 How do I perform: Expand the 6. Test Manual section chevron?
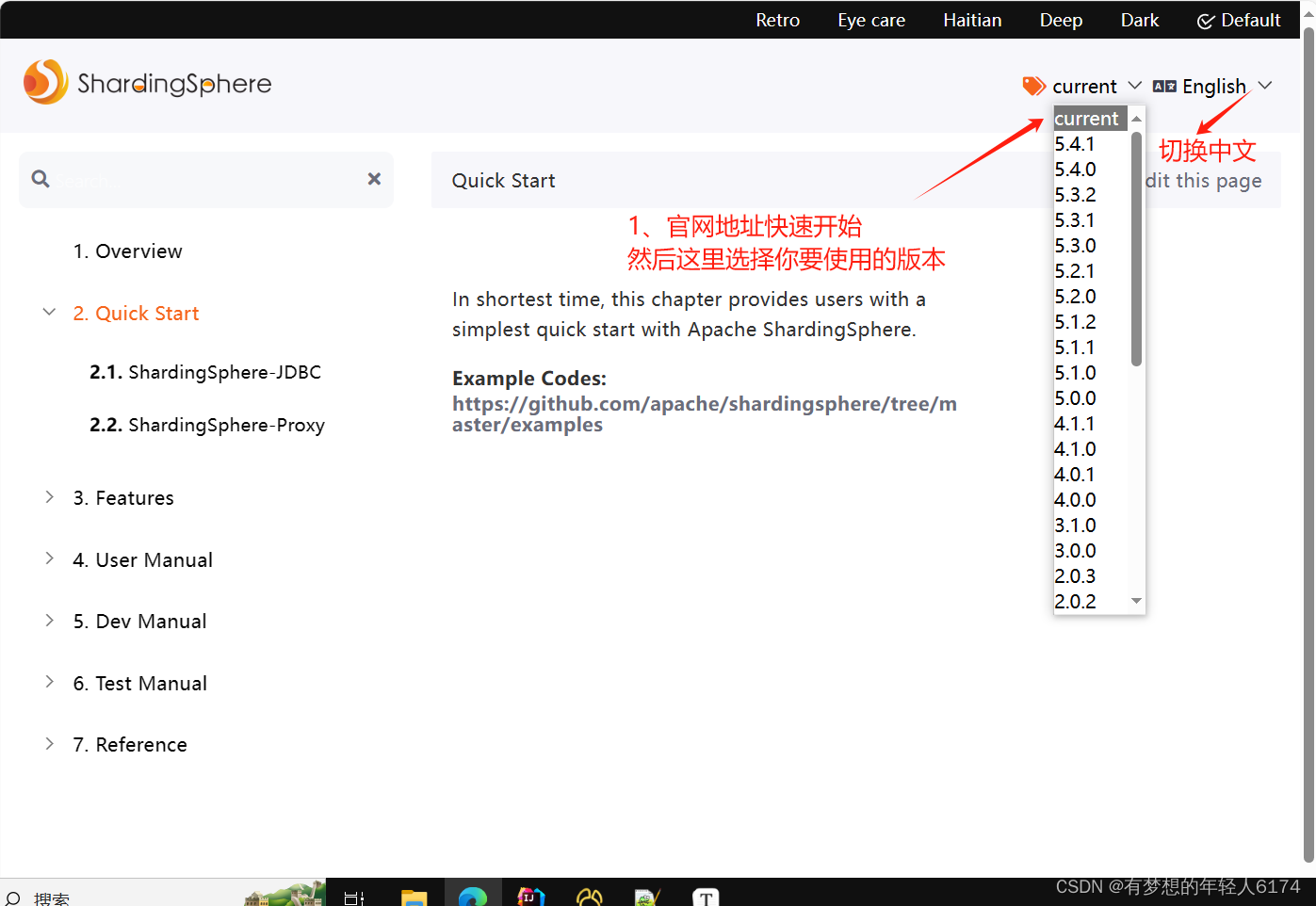tap(49, 682)
